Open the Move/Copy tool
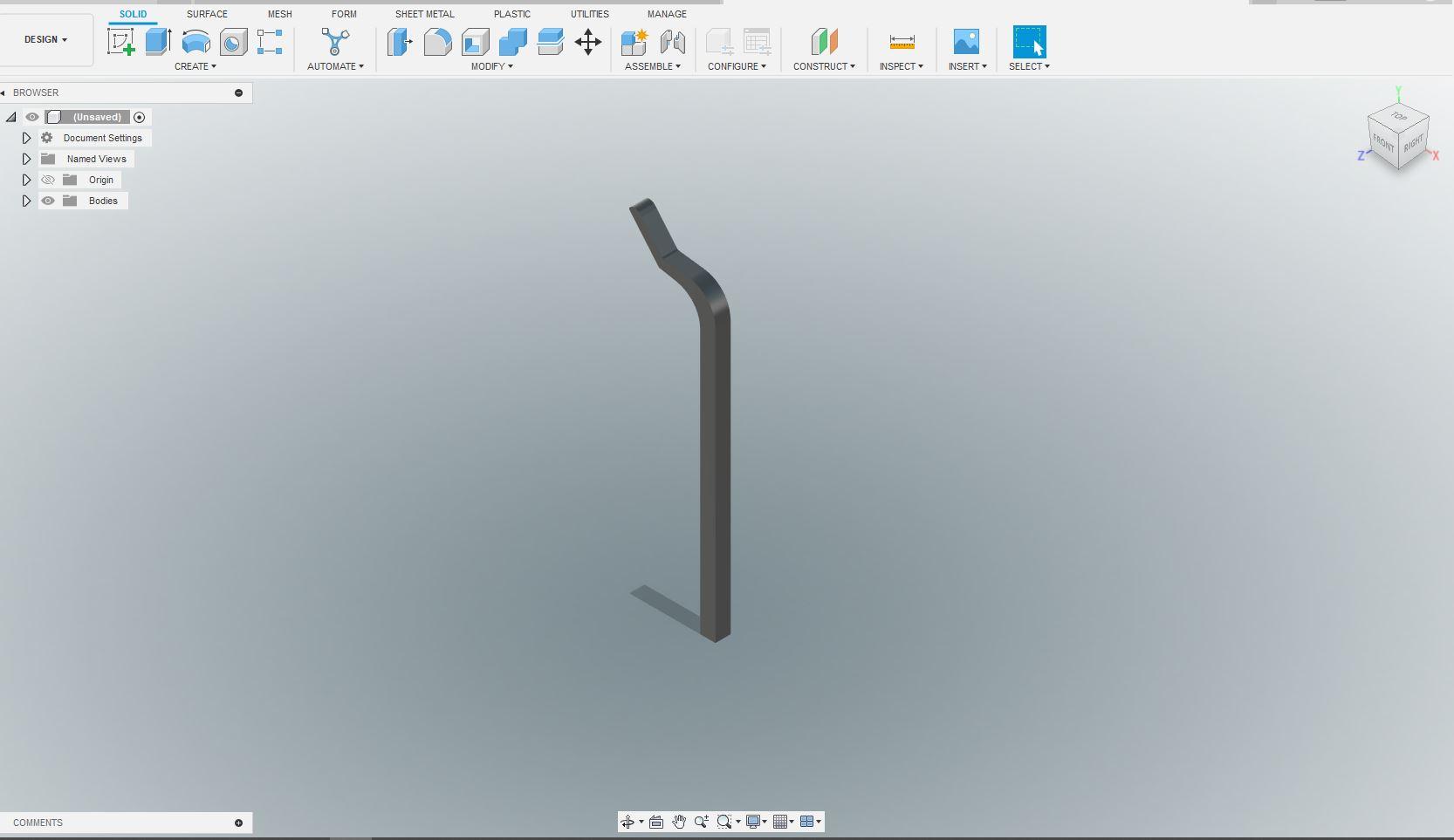1454x840 pixels. 588,42
